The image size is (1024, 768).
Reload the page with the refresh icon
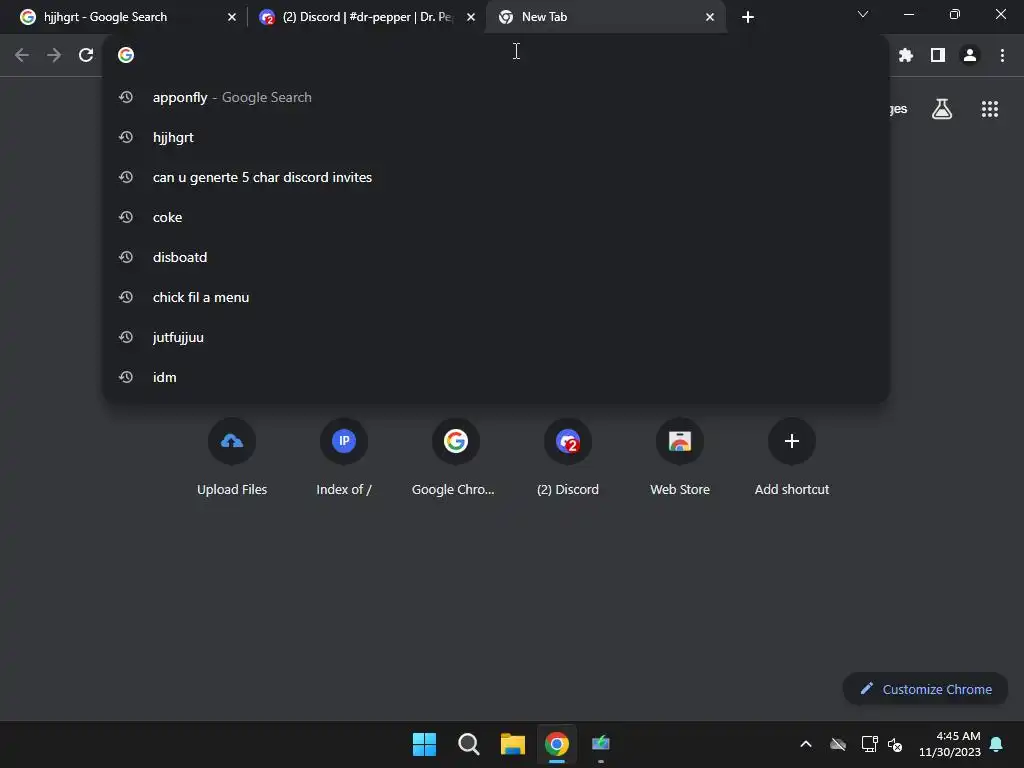[86, 56]
